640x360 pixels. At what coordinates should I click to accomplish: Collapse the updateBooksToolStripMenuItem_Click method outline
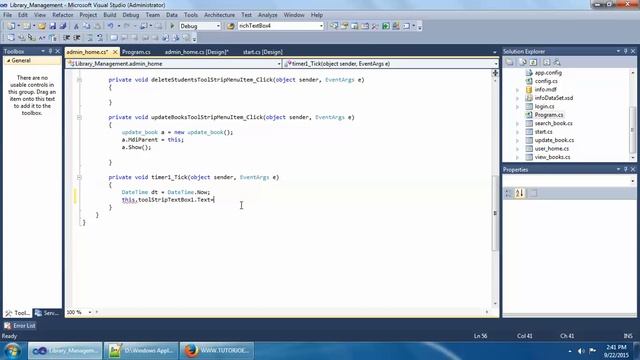(79, 118)
